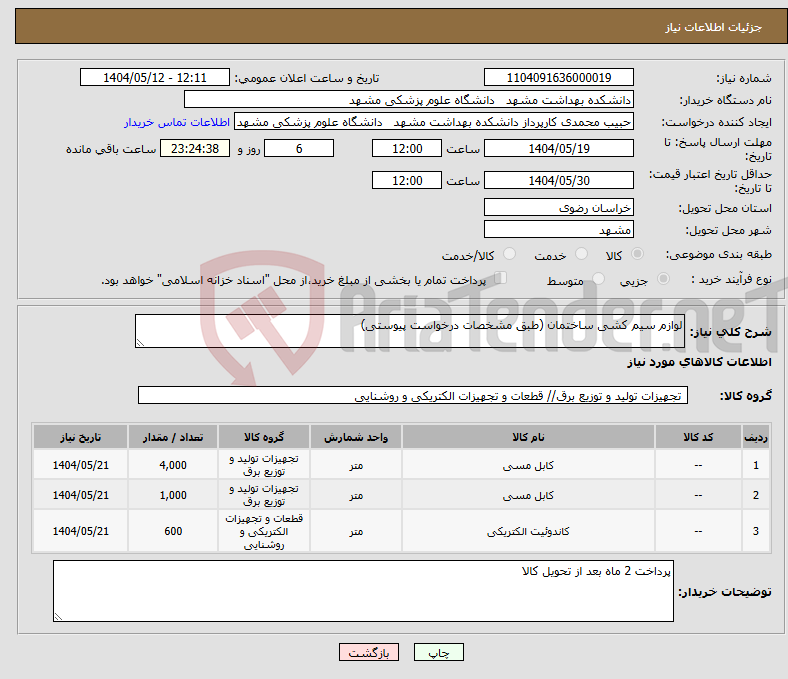Click the city field مشهد

coord(559,229)
